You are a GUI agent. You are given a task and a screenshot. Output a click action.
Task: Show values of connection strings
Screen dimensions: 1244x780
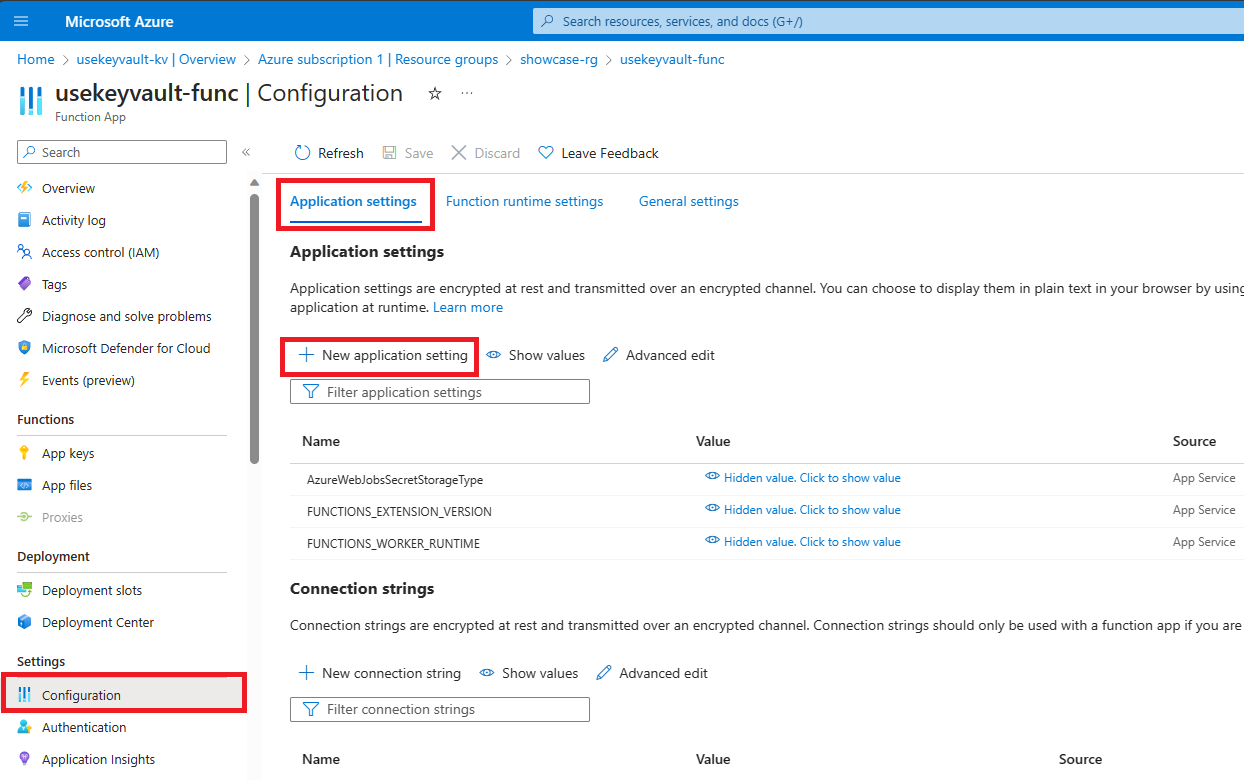(529, 673)
